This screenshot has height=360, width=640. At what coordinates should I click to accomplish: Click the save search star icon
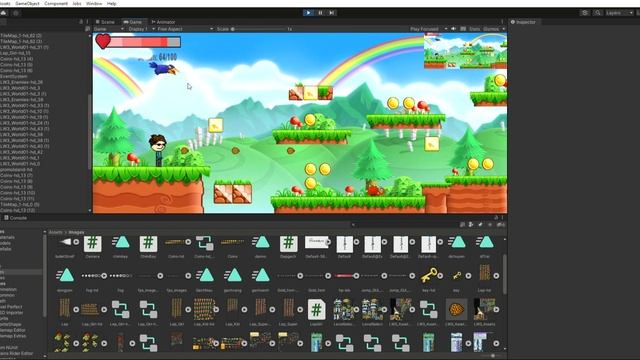[490, 224]
